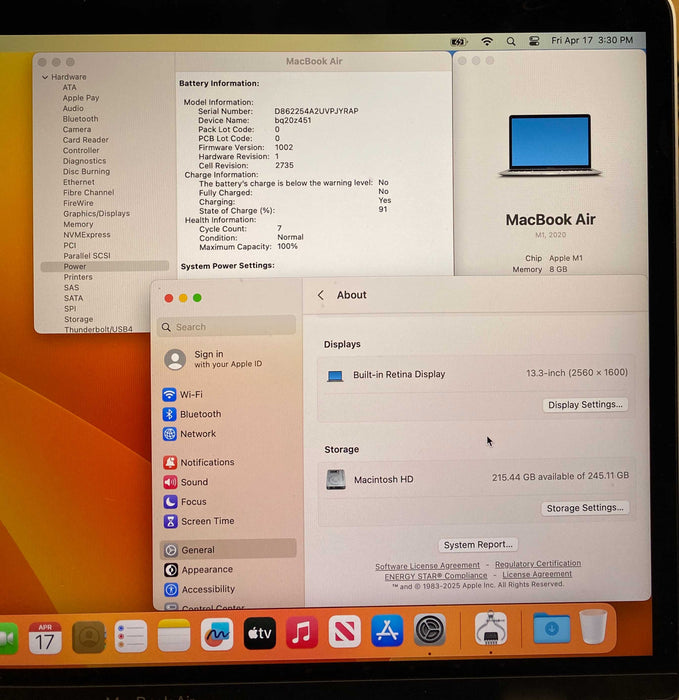The image size is (679, 700).
Task: Open the License Agreement link
Action: (537, 574)
